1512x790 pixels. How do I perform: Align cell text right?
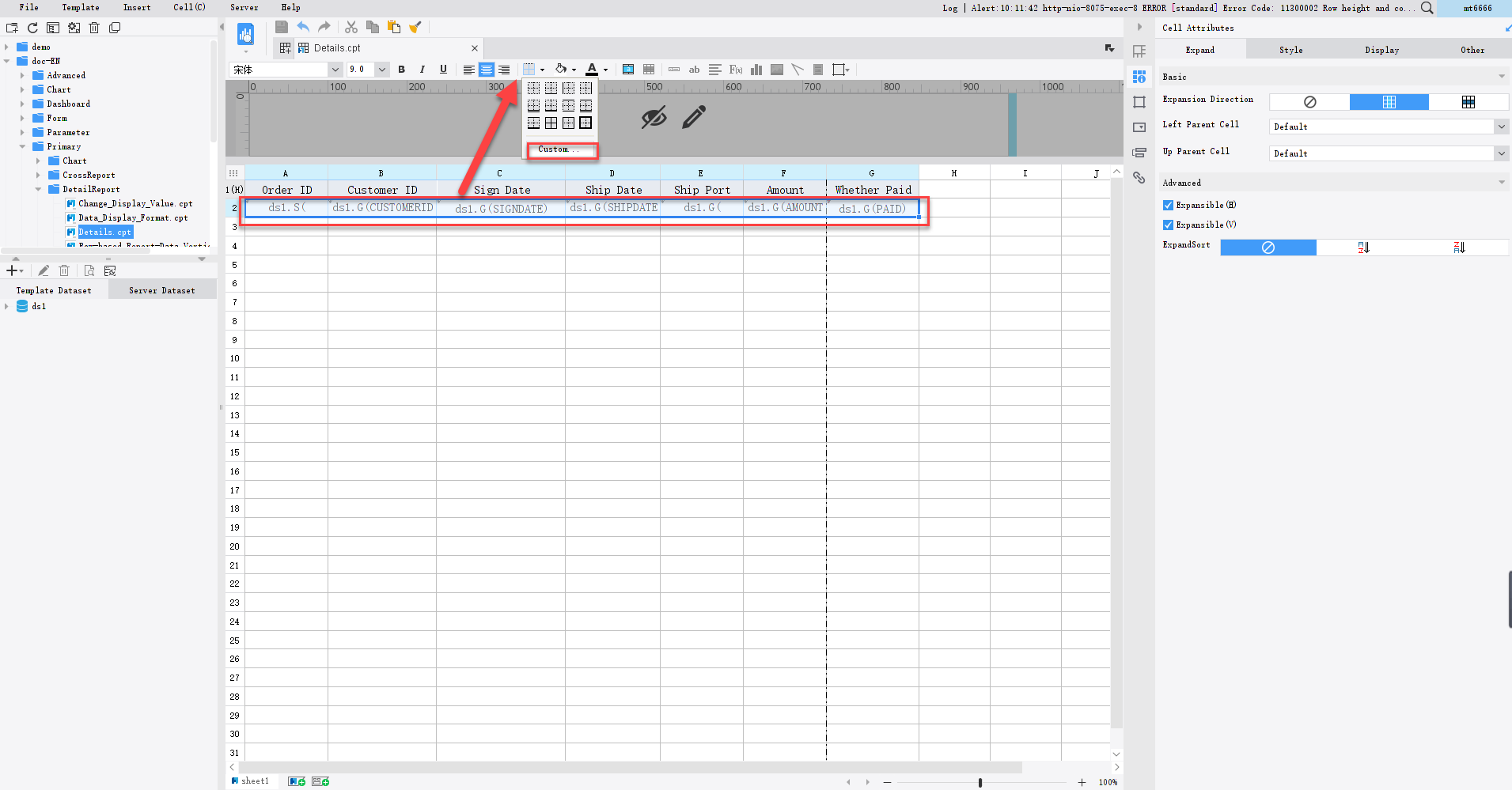click(504, 70)
